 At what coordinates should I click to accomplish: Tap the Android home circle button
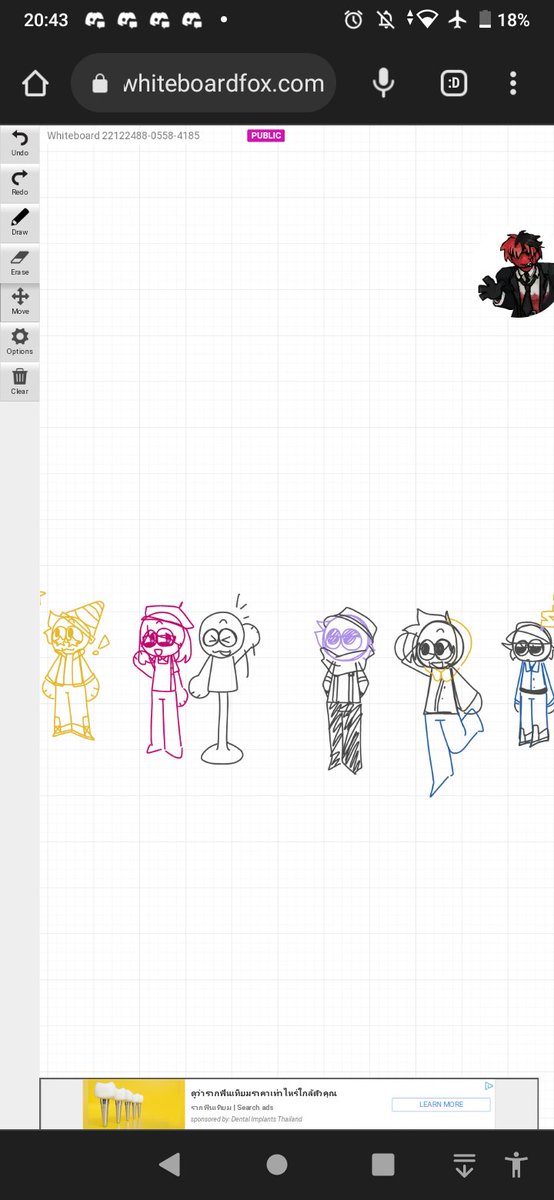277,1164
